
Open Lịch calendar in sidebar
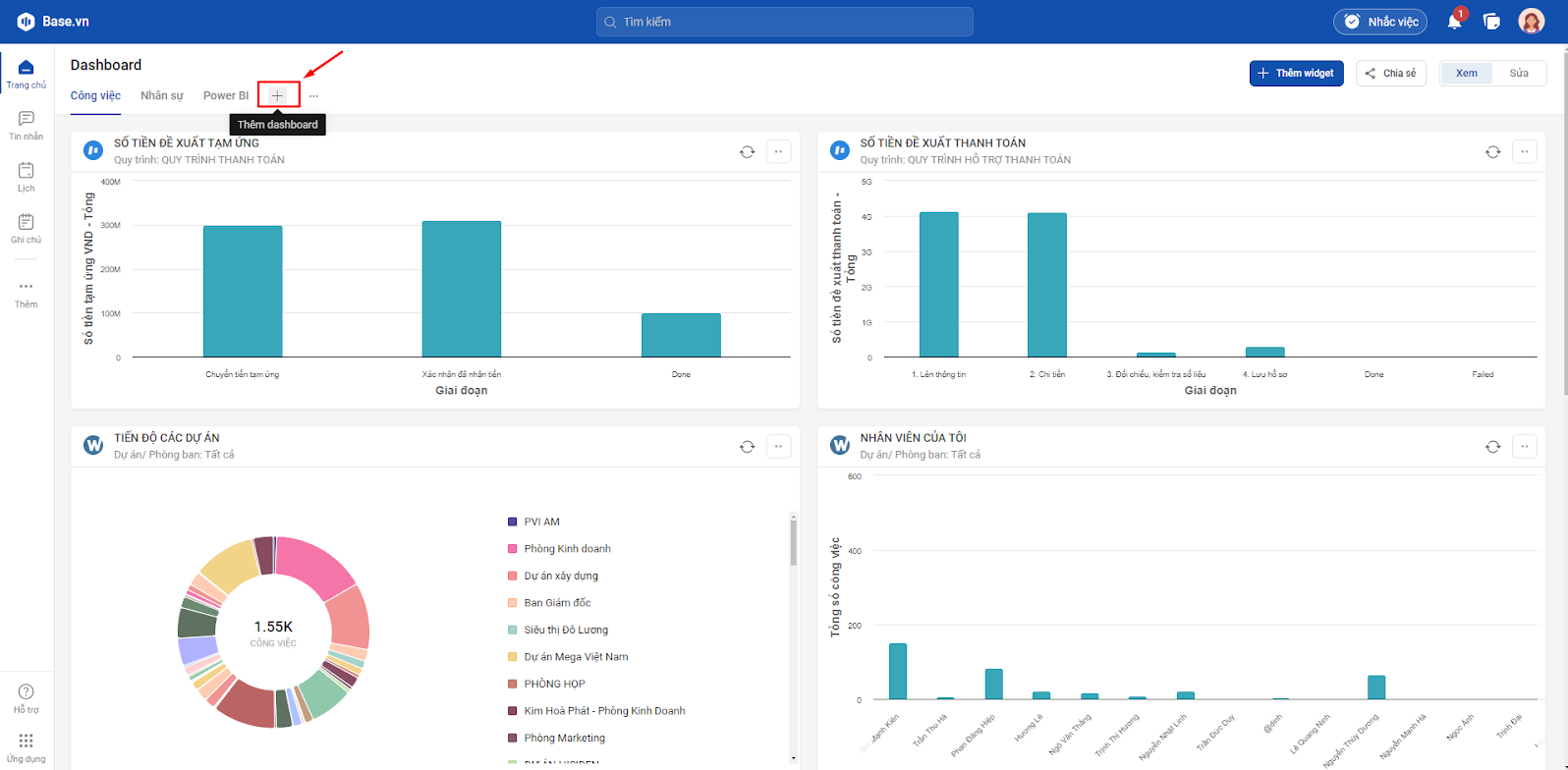point(27,177)
